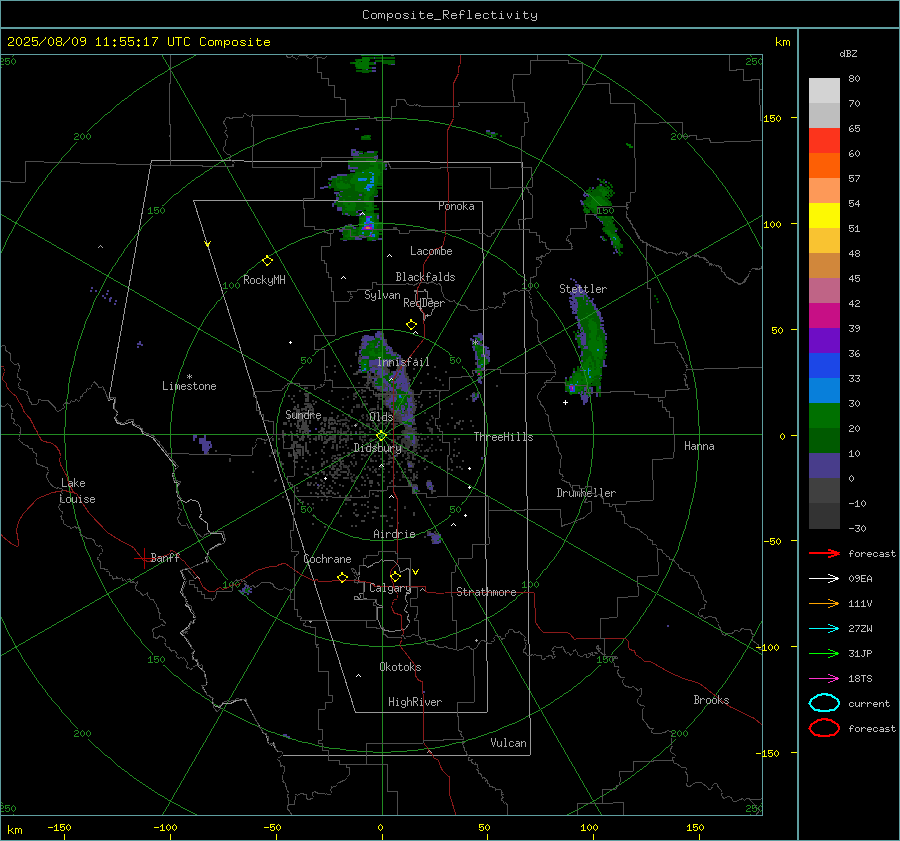This screenshot has width=900, height=841.
Task: Click the yellow diamond marker near RockyMH
Action: pyautogui.click(x=267, y=261)
